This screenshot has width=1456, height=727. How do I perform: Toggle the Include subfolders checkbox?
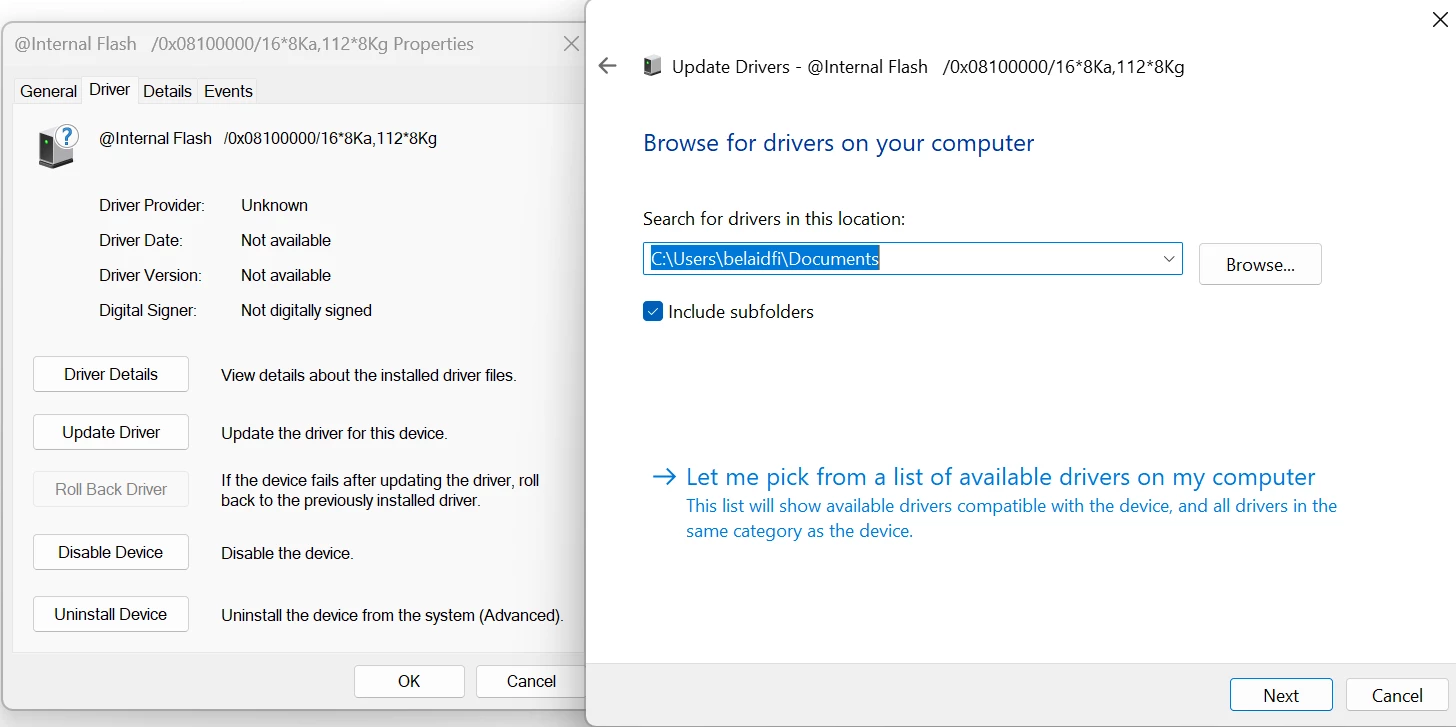point(653,311)
